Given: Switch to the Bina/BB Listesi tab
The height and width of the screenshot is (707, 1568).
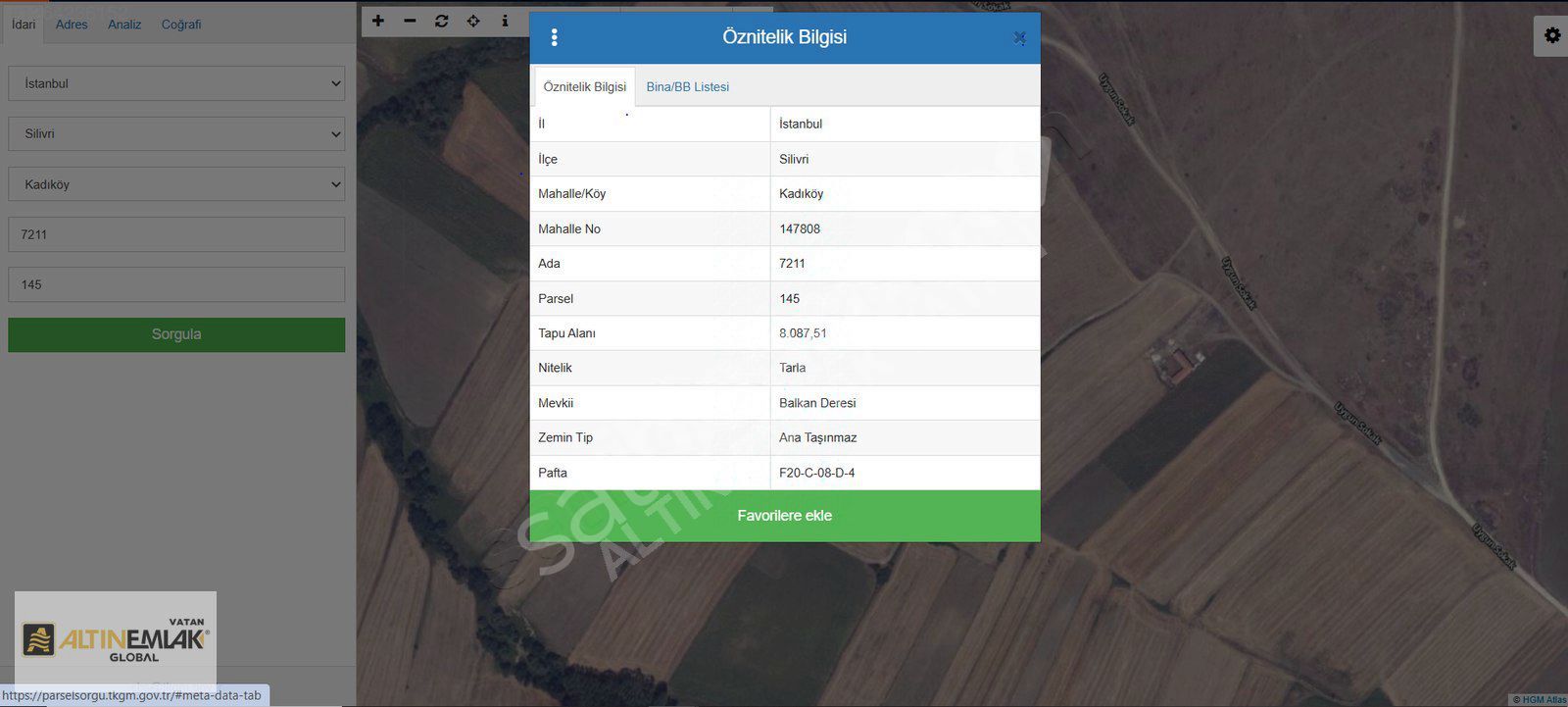Looking at the screenshot, I should tap(687, 87).
